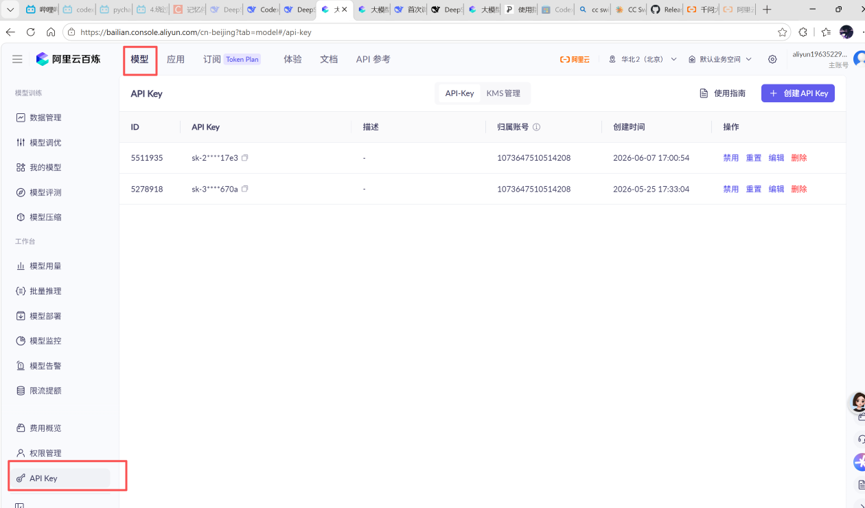The width and height of the screenshot is (865, 508).
Task: Open 模型部署 in the sidebar
Action: tap(45, 316)
